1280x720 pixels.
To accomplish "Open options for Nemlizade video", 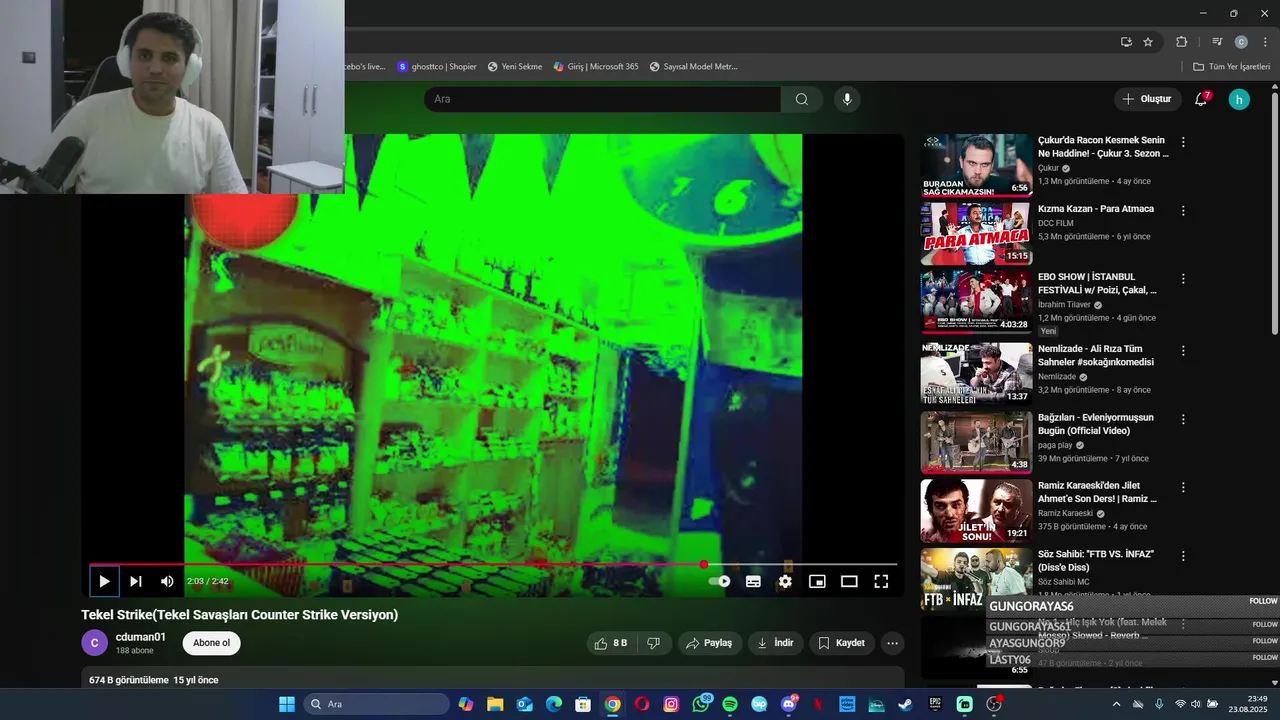I will click(1183, 351).
